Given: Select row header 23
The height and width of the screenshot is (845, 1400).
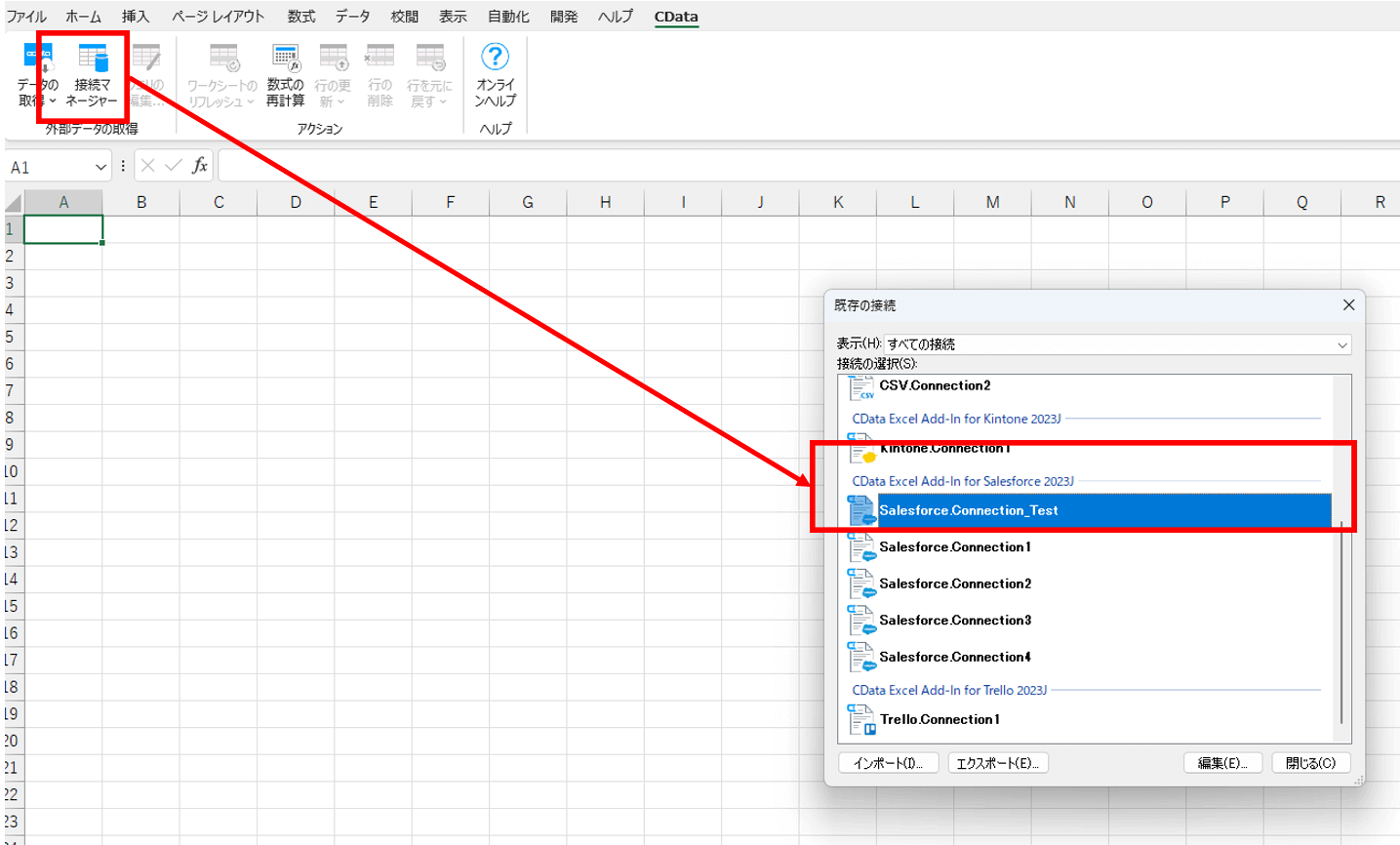Looking at the screenshot, I should (12, 822).
